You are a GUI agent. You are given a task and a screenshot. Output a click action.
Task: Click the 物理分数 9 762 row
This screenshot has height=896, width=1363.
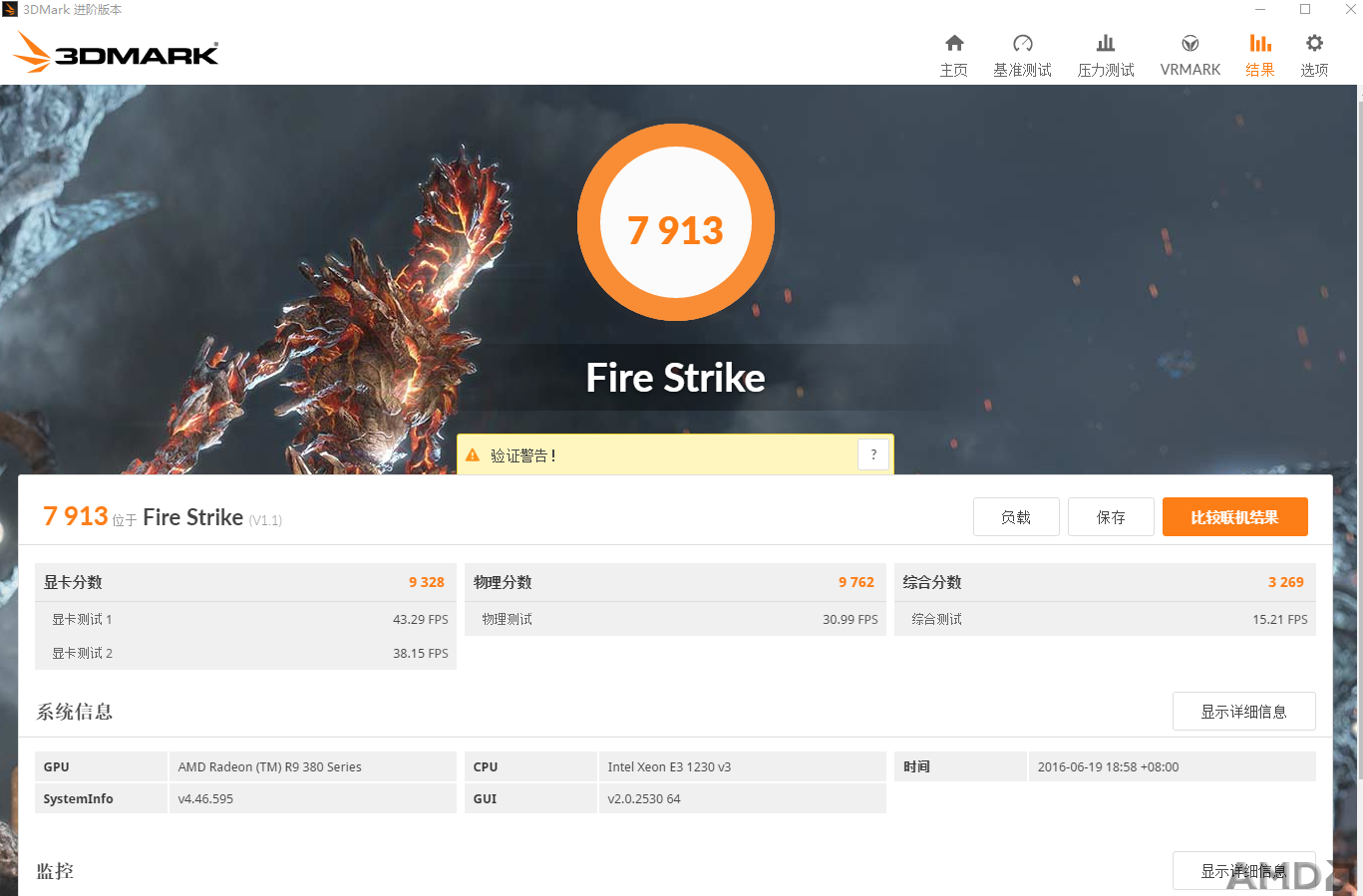pos(675,582)
